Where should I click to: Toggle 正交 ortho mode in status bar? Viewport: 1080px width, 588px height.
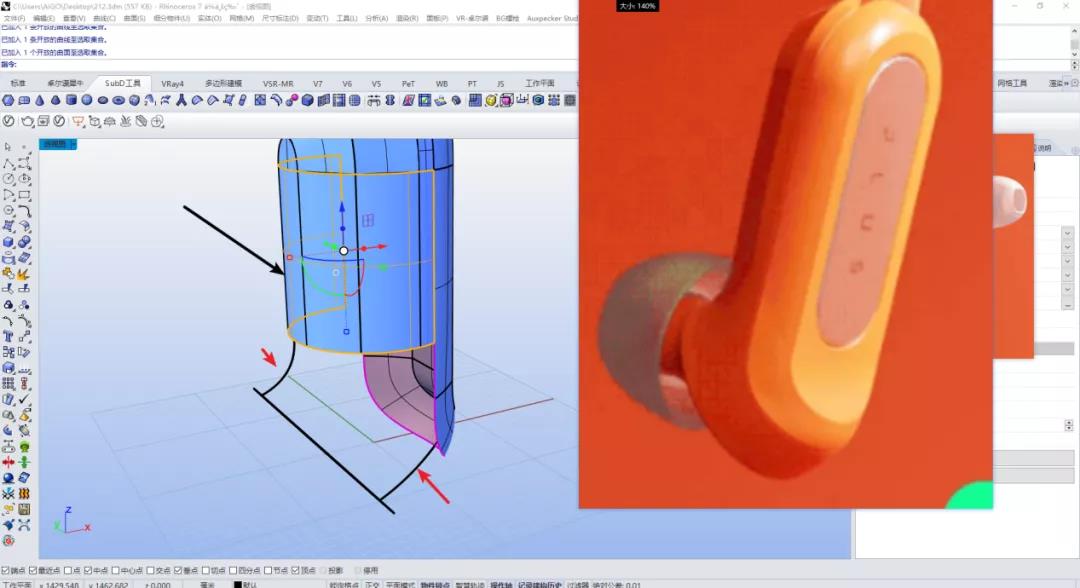(x=372, y=585)
